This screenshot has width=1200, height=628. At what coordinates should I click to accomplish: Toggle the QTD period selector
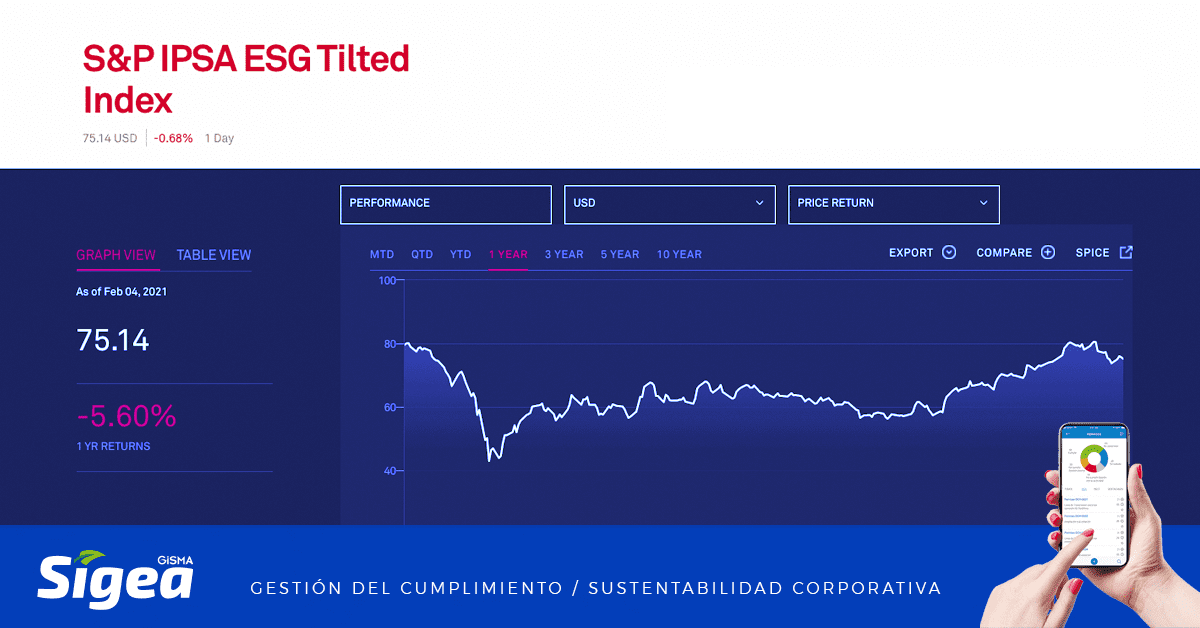pyautogui.click(x=421, y=254)
